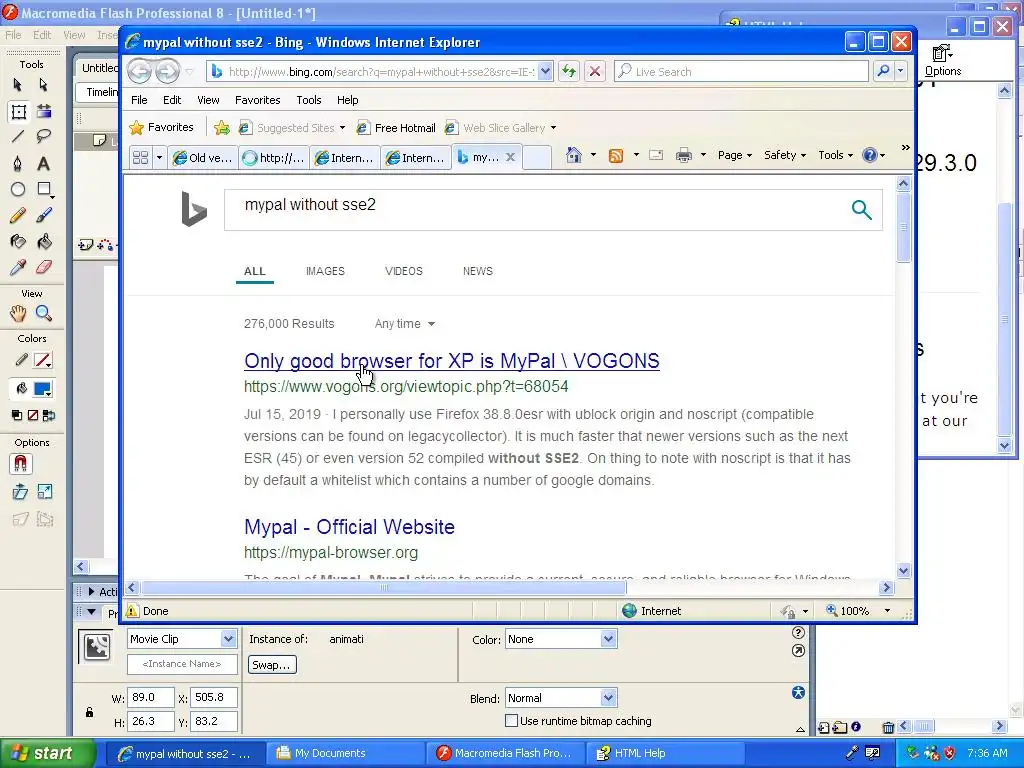Viewport: 1024px width, 768px height.
Task: Click the IE Stop button
Action: (594, 71)
